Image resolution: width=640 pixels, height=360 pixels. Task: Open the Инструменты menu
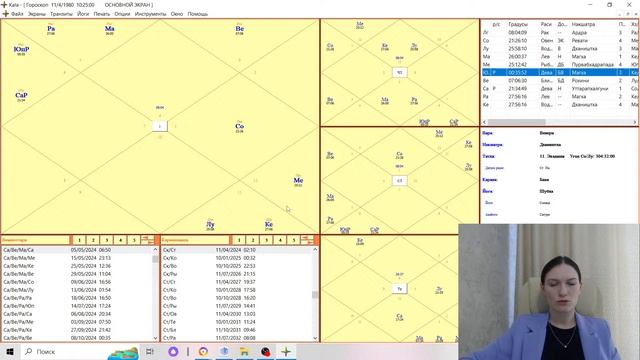click(x=150, y=14)
